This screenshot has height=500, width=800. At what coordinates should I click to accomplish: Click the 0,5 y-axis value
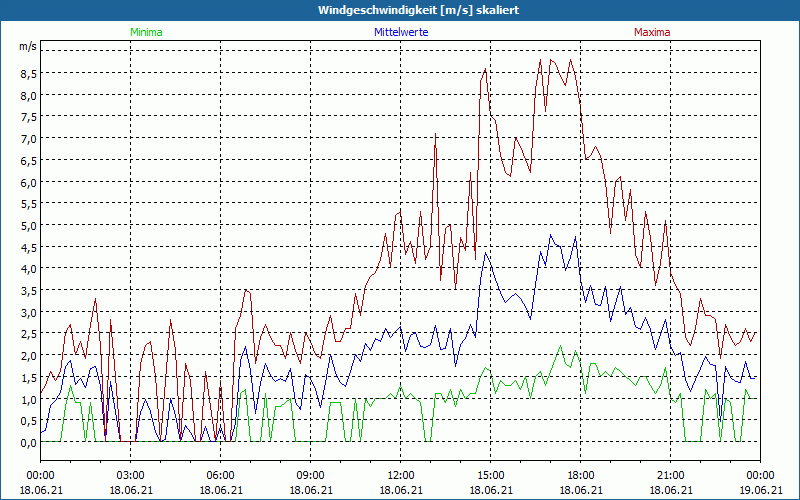[28, 421]
